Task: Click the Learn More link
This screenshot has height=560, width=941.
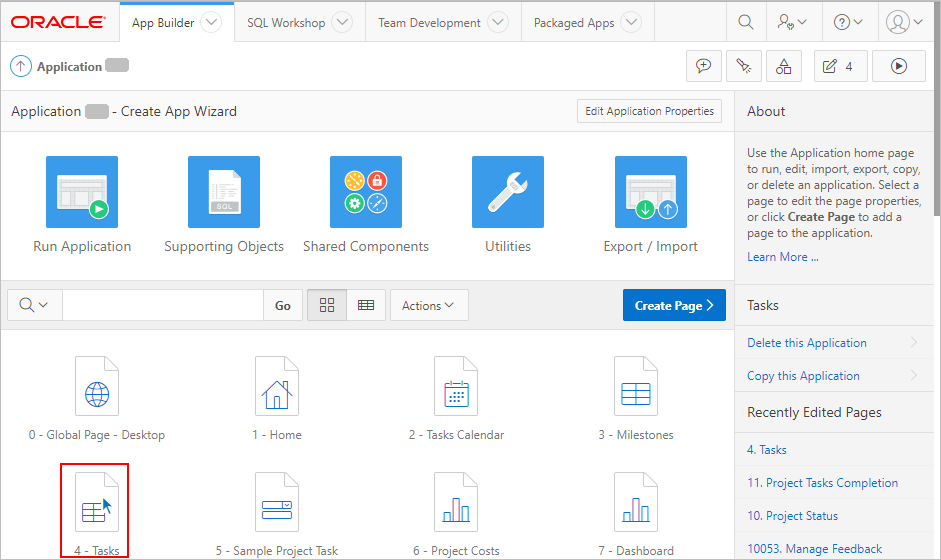Action: click(x=783, y=257)
